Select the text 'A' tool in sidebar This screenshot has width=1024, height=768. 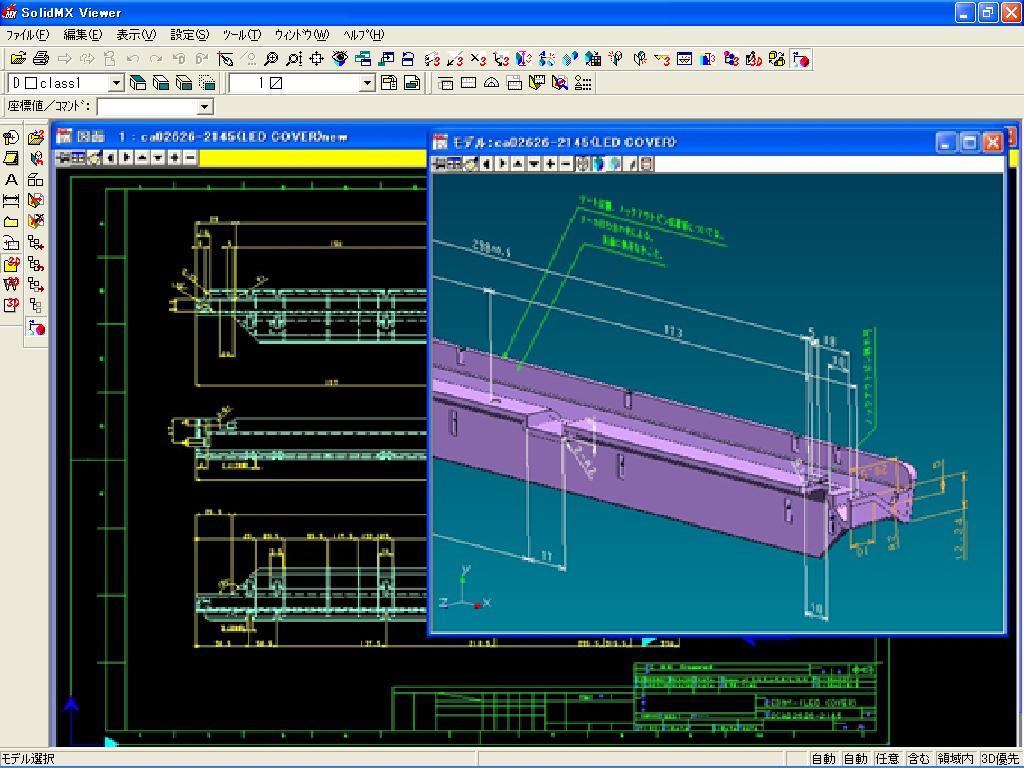point(12,180)
